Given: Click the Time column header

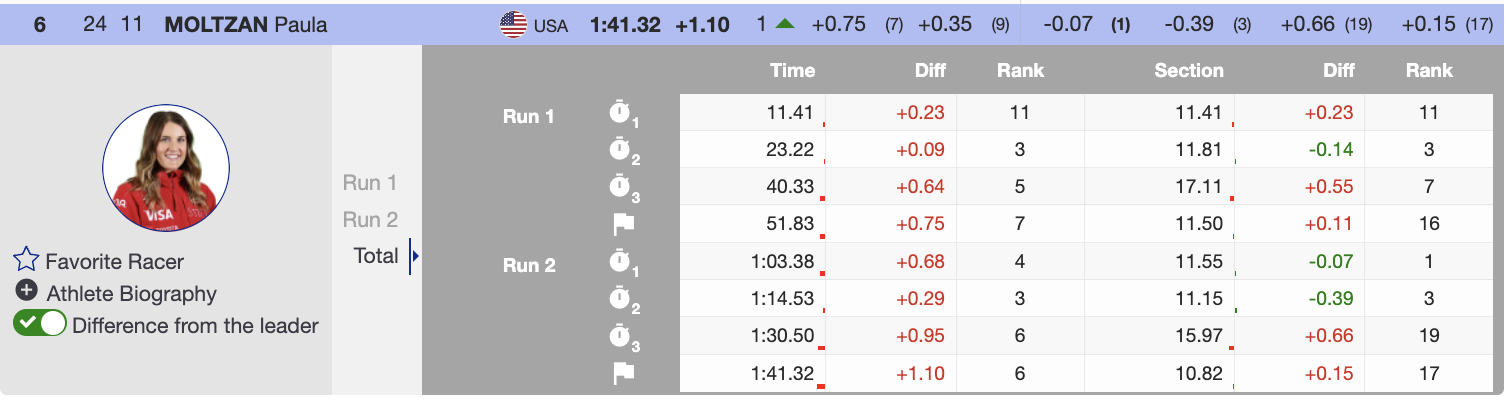Looking at the screenshot, I should click(x=792, y=70).
